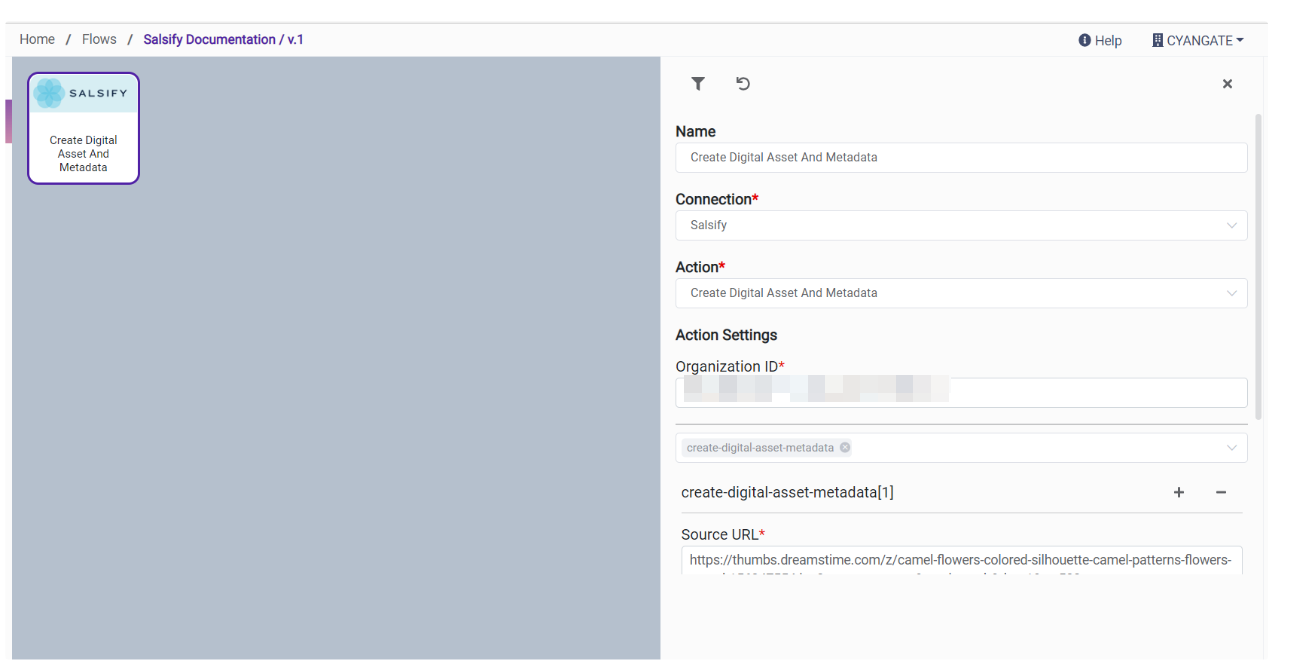Open the Connection dropdown showing Salsify

960,225
